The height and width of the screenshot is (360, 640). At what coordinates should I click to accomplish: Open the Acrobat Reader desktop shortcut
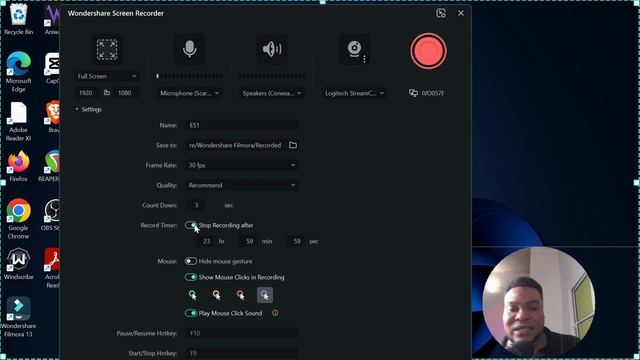52,268
